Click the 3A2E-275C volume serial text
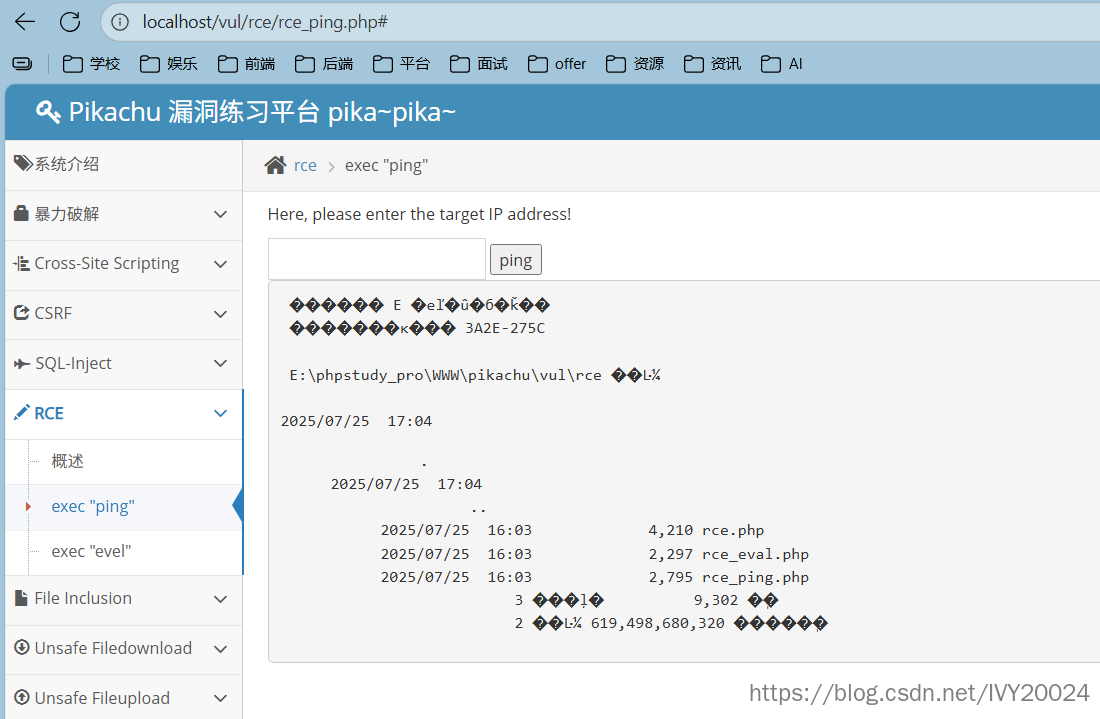 point(505,328)
